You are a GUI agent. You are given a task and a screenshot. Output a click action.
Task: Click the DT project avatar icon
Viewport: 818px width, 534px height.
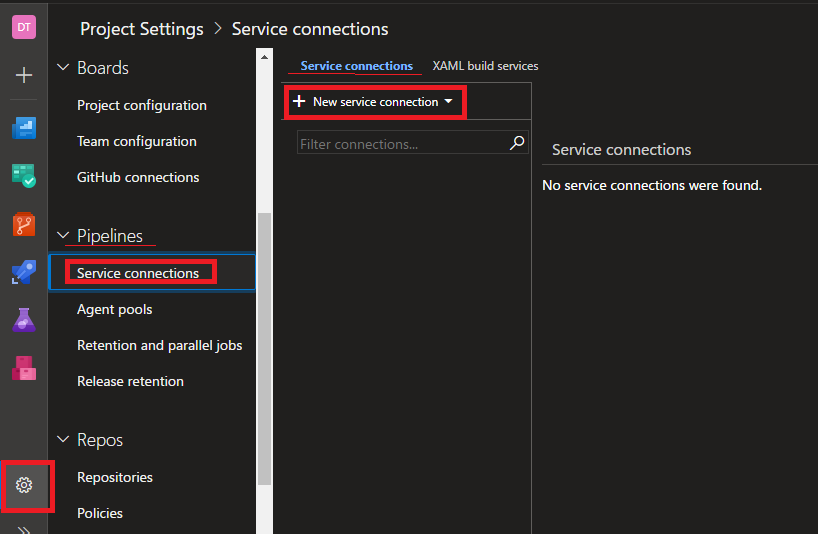(24, 28)
